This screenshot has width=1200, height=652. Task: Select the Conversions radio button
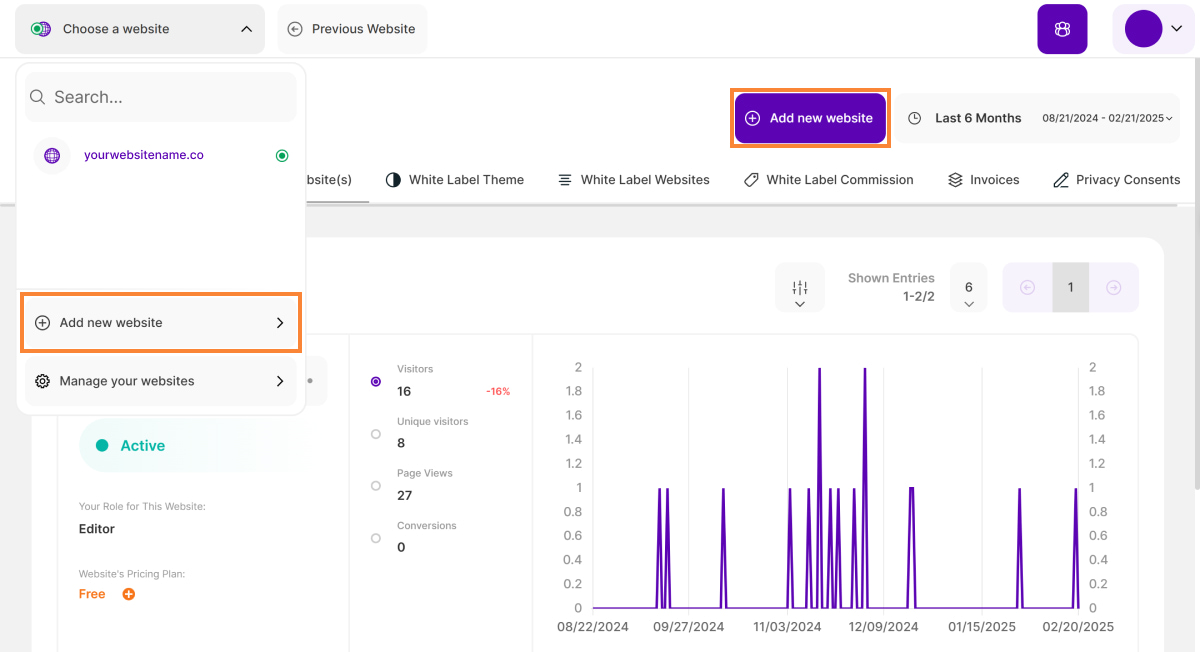click(376, 538)
